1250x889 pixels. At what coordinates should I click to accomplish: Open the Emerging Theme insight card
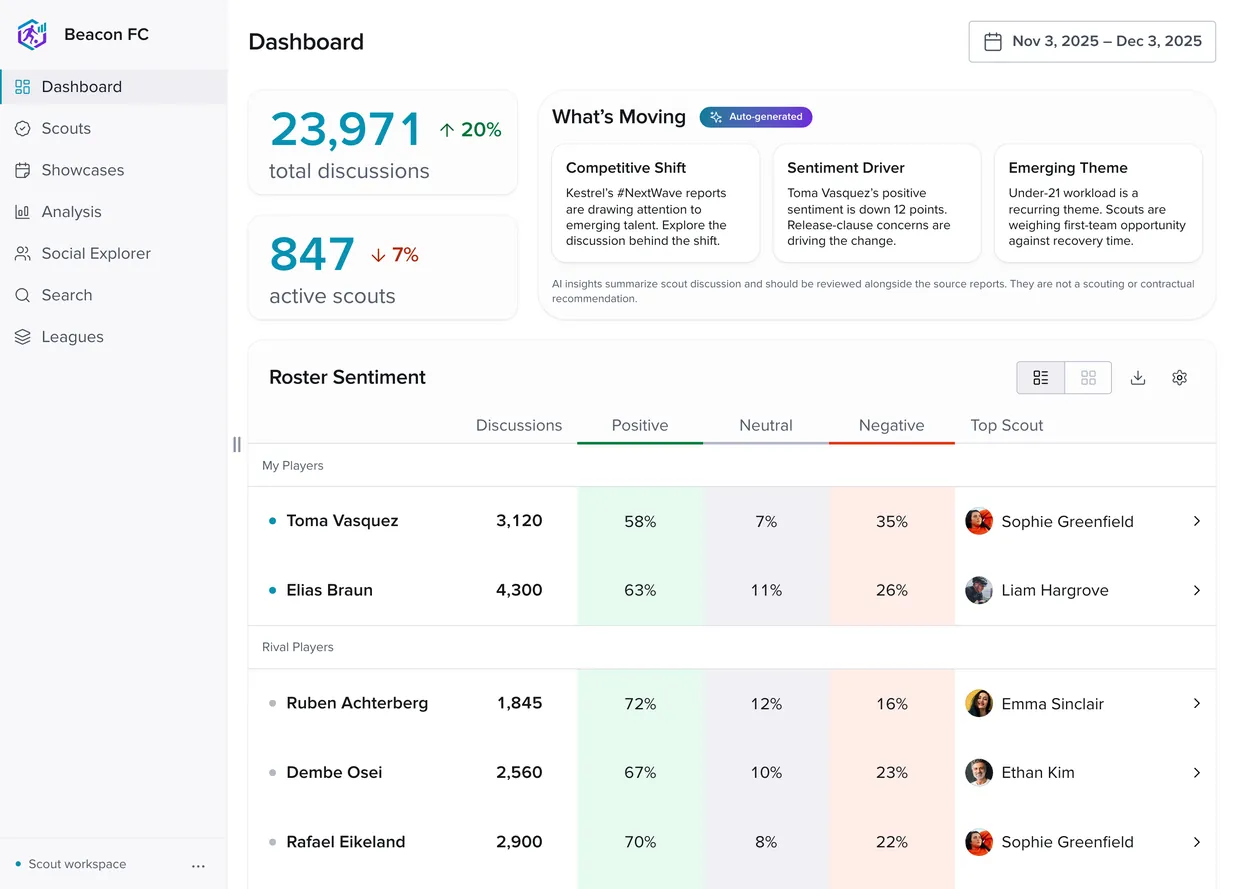(1098, 203)
